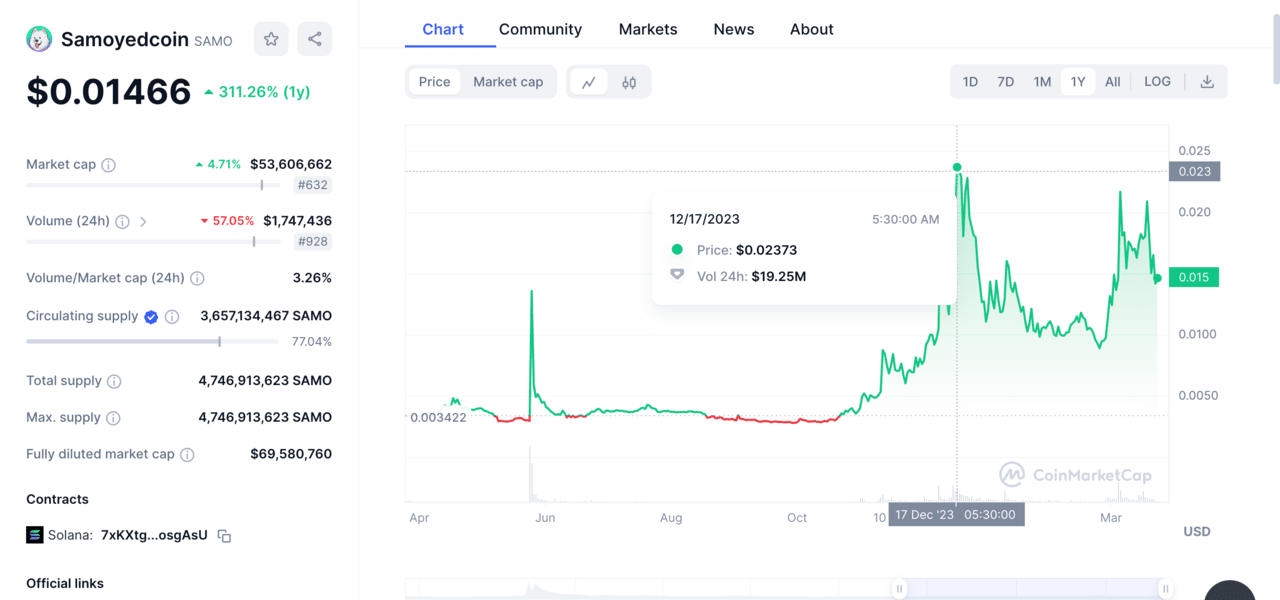Click the Circulating supply info icon
The width and height of the screenshot is (1280, 600).
tap(172, 317)
